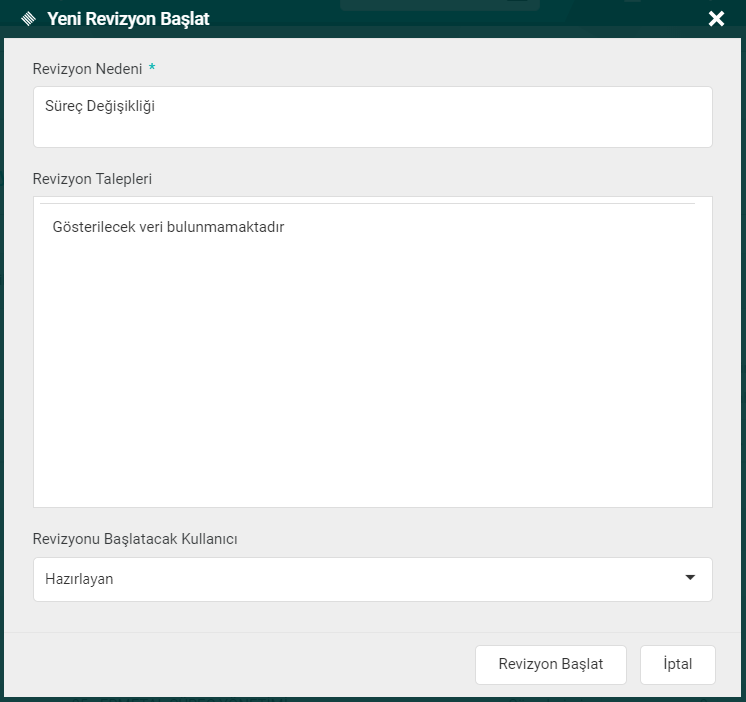Click the Revizyon Nedeni label
This screenshot has height=702, width=746.
coord(87,68)
